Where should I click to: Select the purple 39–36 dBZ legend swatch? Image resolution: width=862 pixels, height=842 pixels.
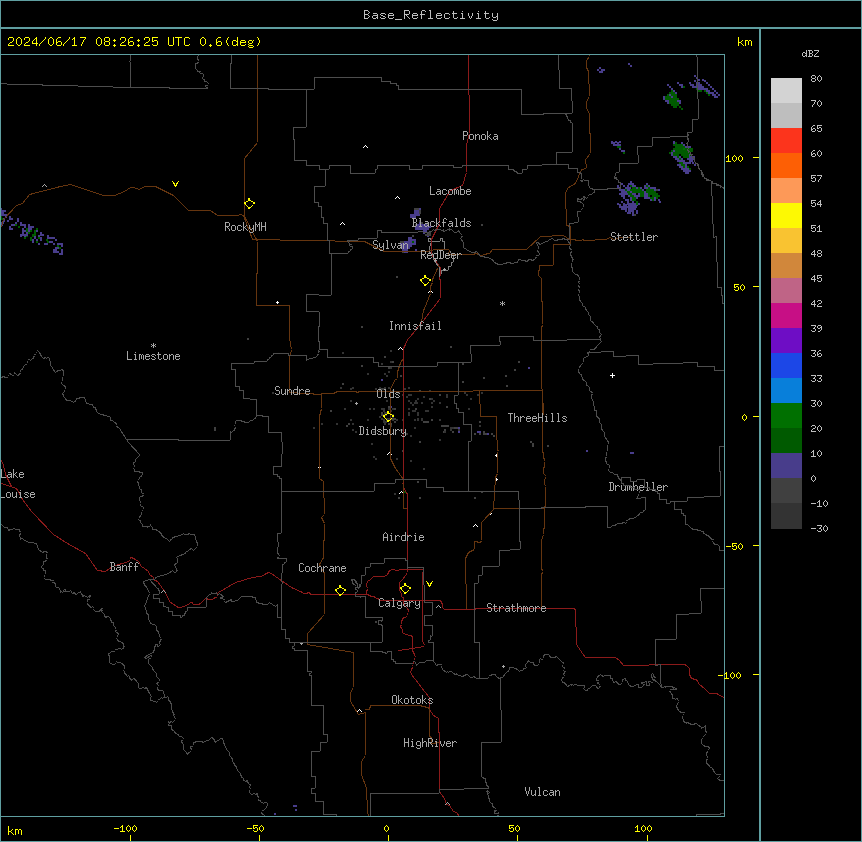click(786, 341)
